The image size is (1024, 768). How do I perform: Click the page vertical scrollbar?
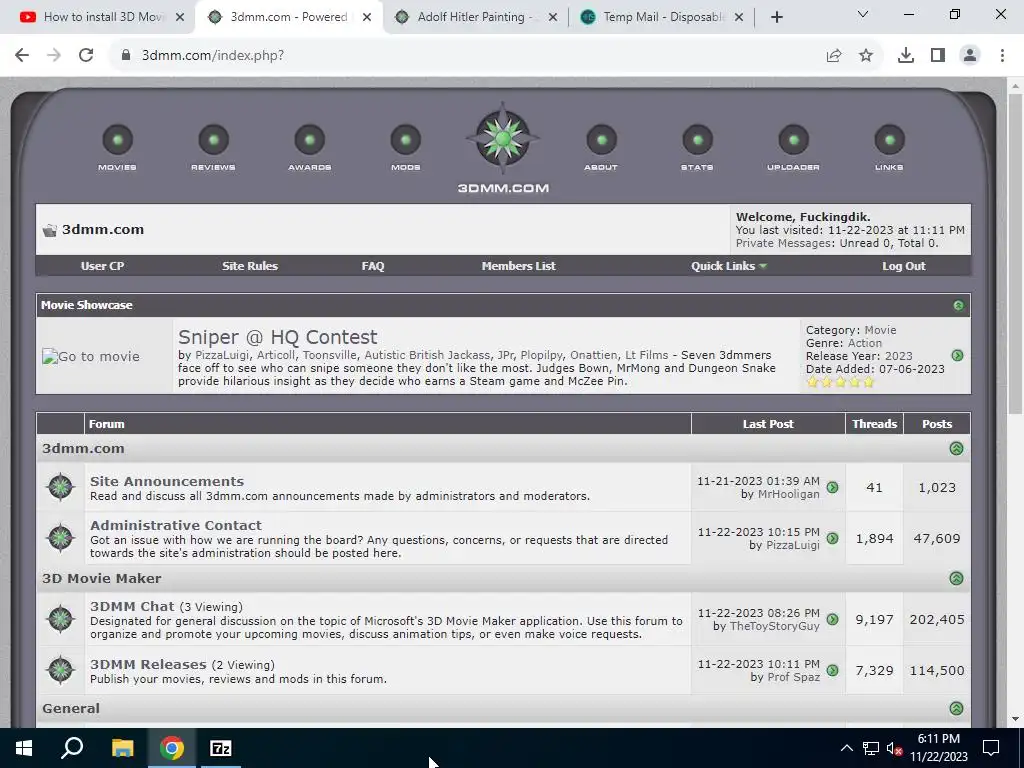(x=1015, y=253)
